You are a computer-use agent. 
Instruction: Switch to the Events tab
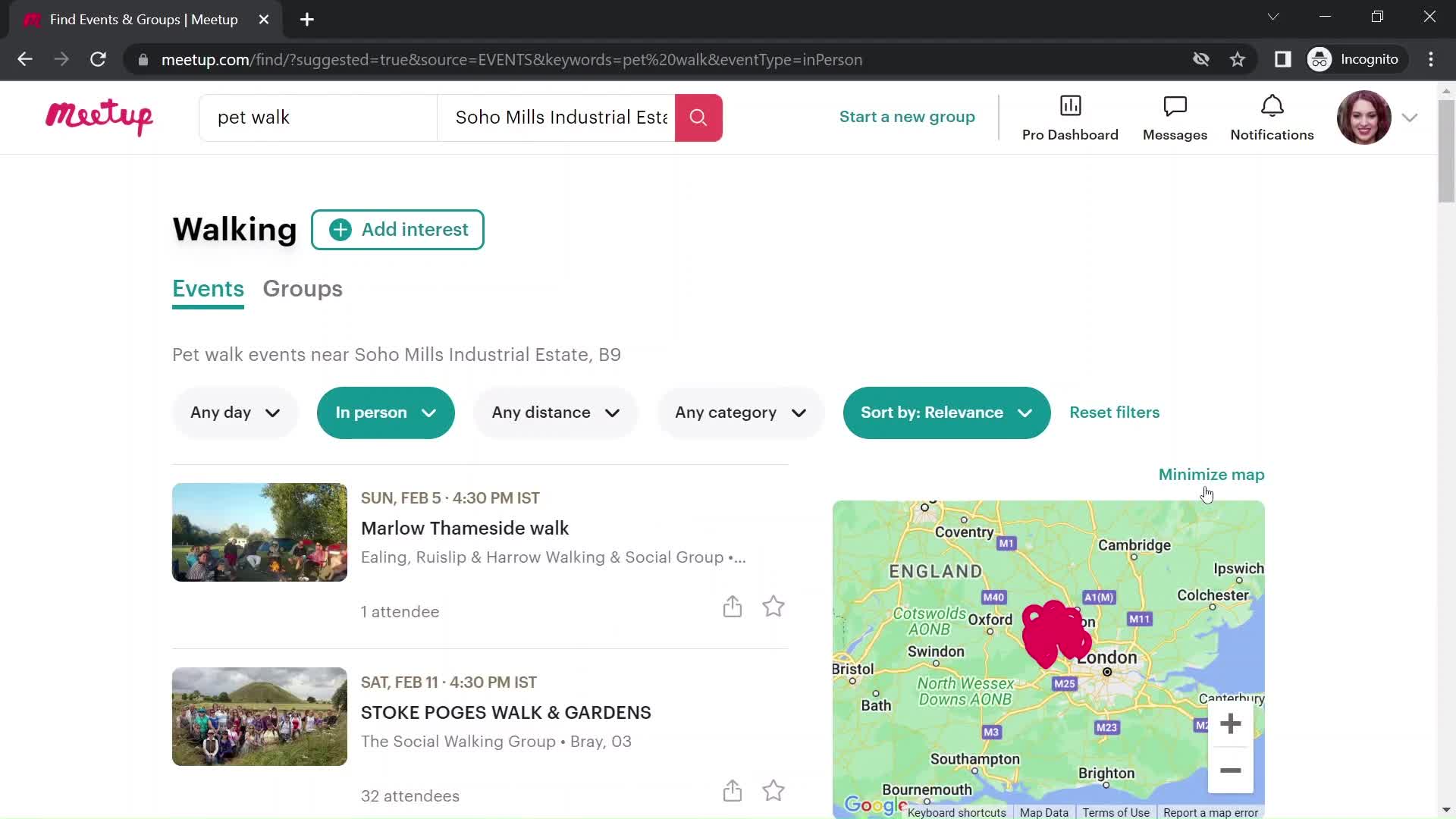click(208, 289)
